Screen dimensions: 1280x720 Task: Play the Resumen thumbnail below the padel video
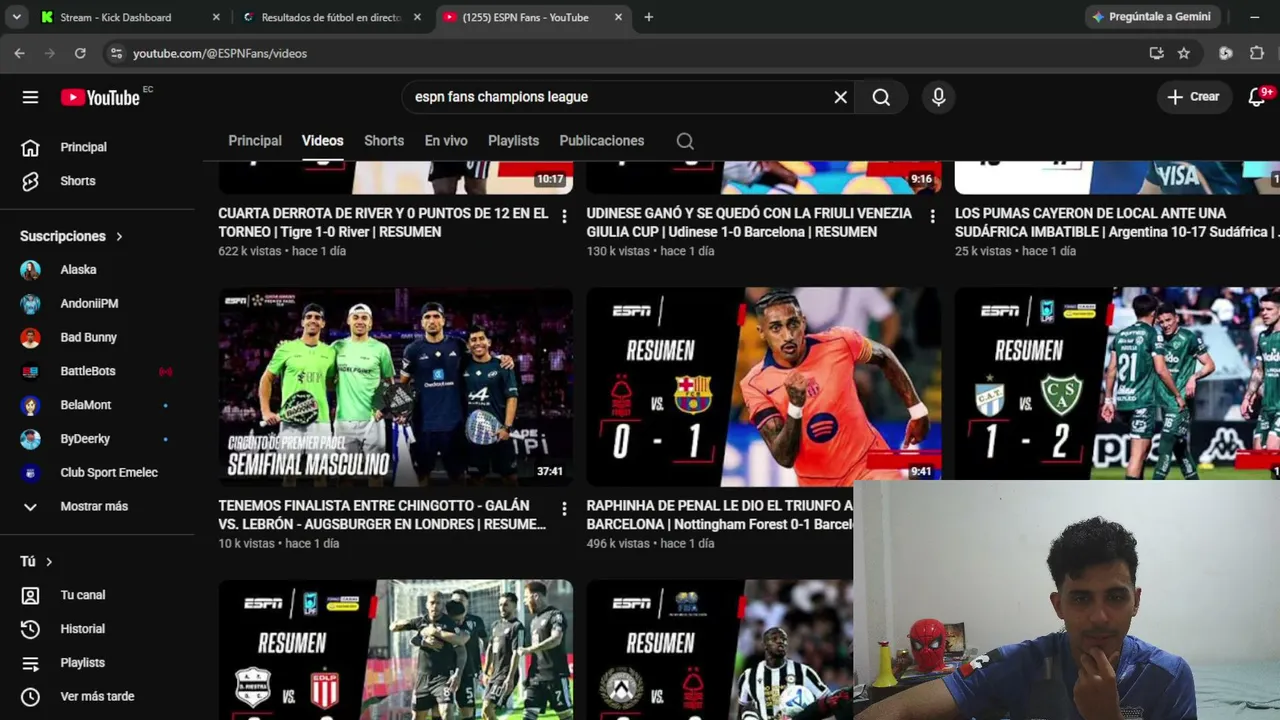396,650
